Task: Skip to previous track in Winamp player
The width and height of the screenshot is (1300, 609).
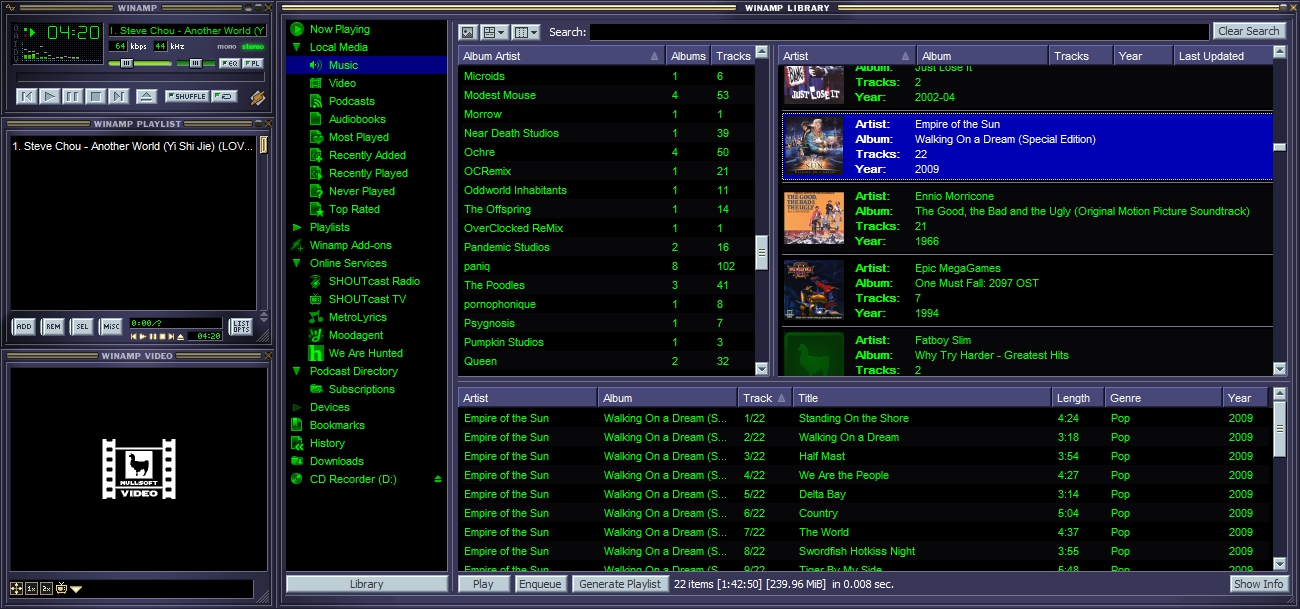Action: pos(27,96)
